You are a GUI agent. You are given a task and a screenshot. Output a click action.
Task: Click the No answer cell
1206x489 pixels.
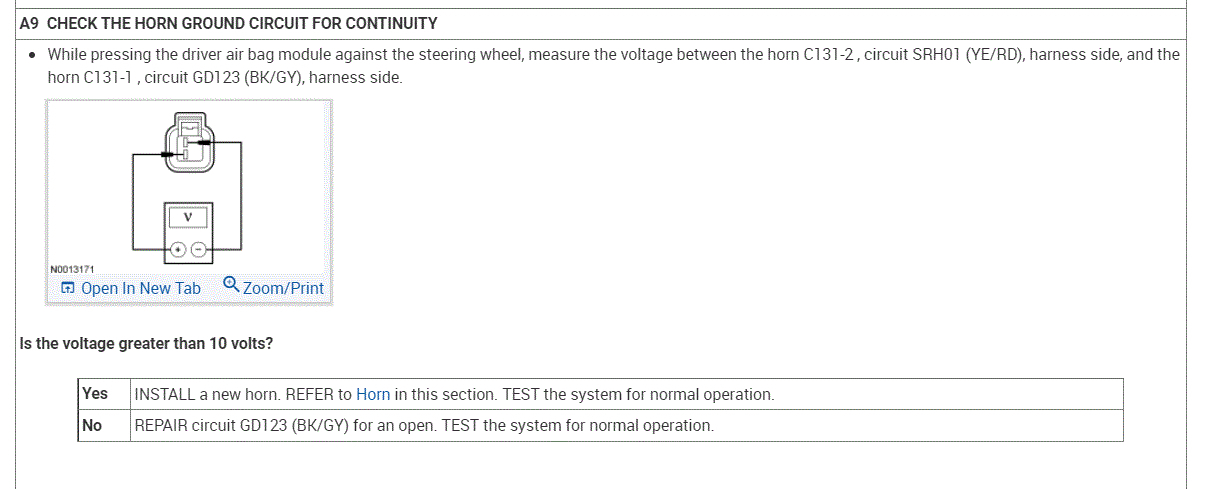point(92,425)
